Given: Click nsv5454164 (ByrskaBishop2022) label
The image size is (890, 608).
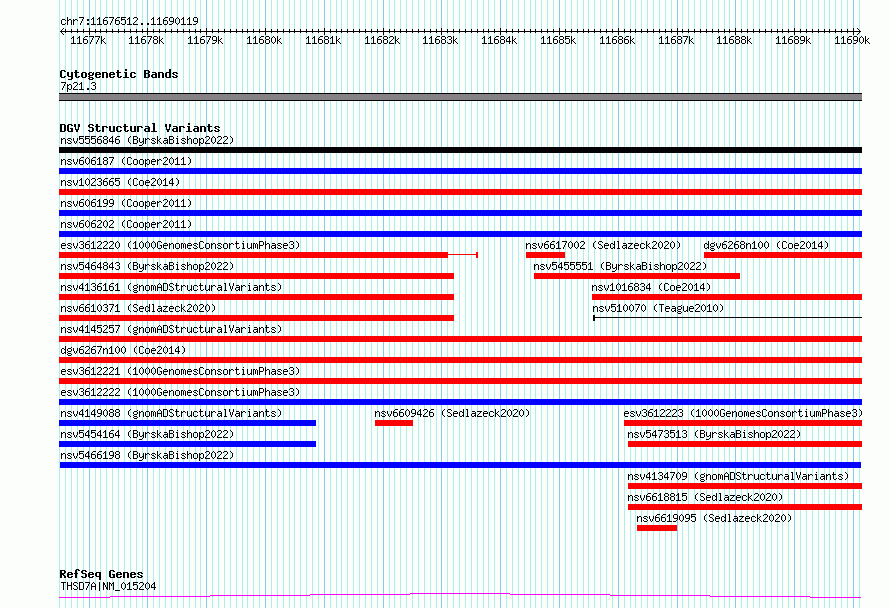Looking at the screenshot, I should click(147, 434).
